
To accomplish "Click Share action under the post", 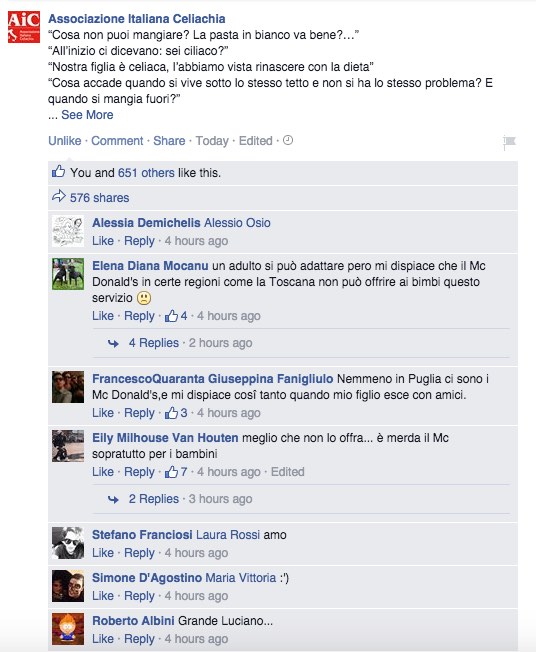I will pos(169,141).
